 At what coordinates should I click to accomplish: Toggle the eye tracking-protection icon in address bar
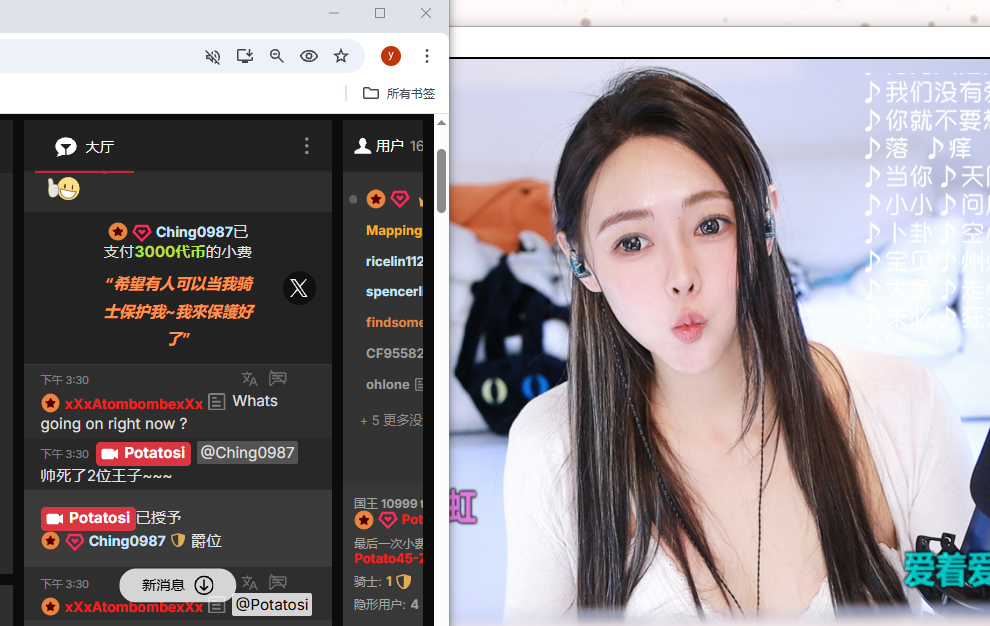tap(309, 56)
